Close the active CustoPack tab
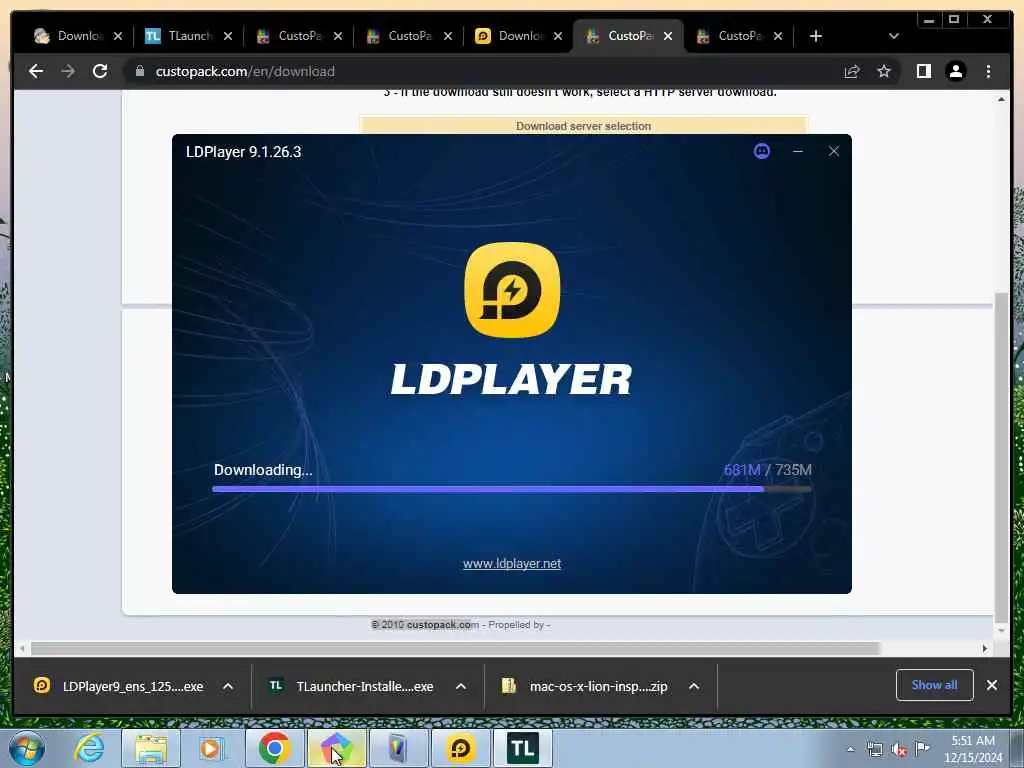Image resolution: width=1024 pixels, height=768 pixels. pyautogui.click(x=668, y=36)
